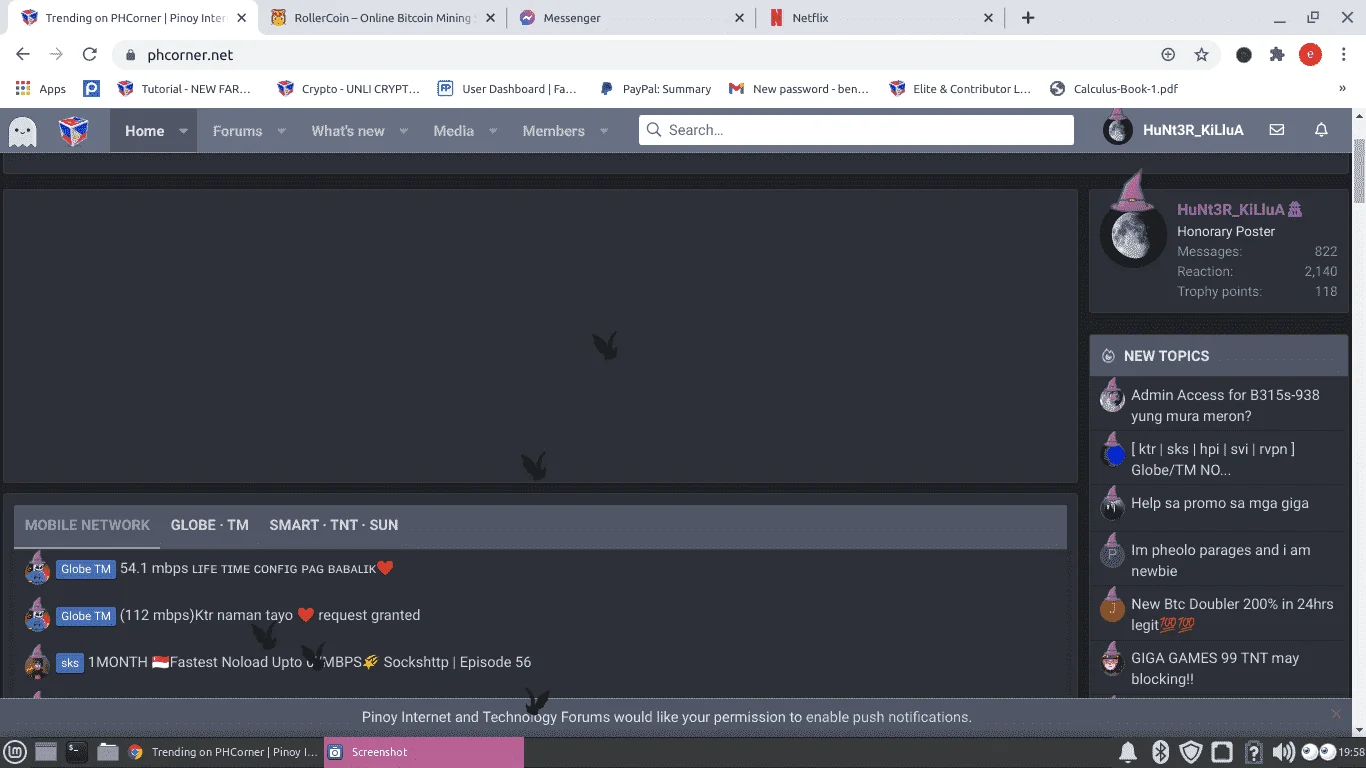Viewport: 1366px width, 768px height.
Task: Go back with browser back arrow
Action: tap(23, 55)
